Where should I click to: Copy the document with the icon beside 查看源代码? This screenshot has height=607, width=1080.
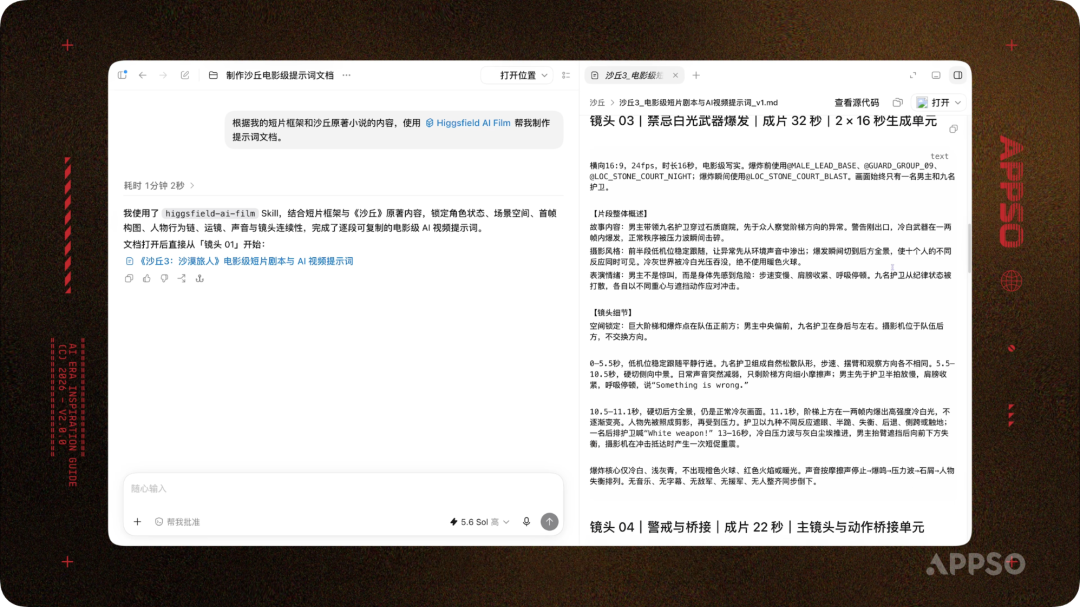(897, 103)
